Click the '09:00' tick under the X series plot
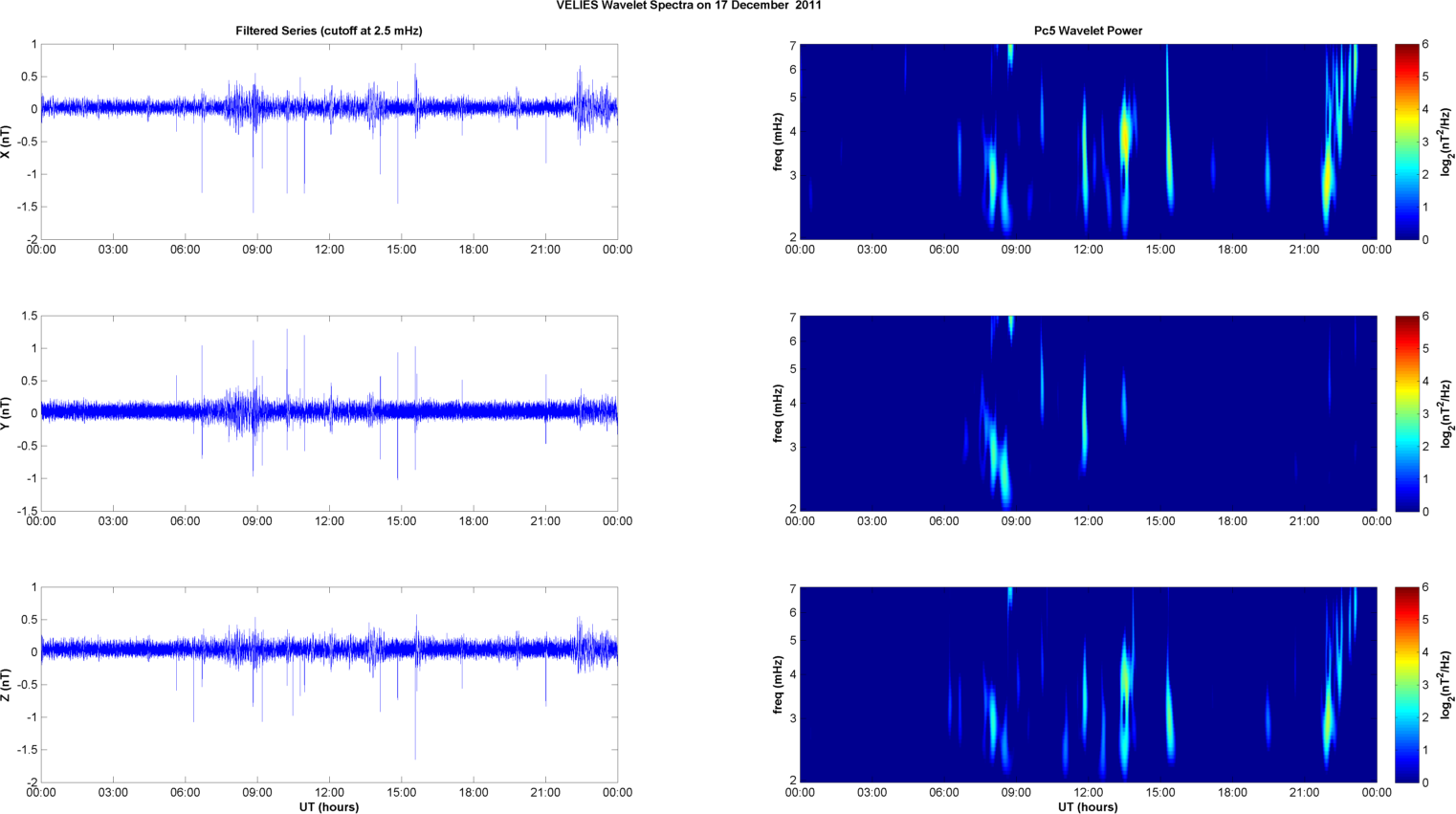This screenshot has height=814, width=1456. coord(257,250)
